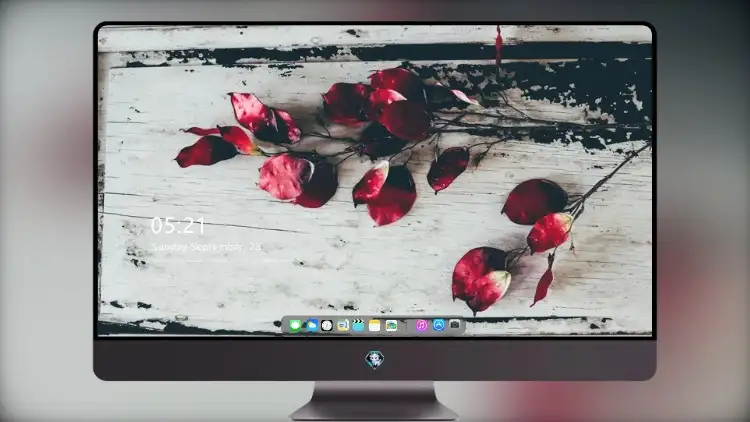Open the blue App Store icon
This screenshot has height=422, width=750.
coord(439,325)
